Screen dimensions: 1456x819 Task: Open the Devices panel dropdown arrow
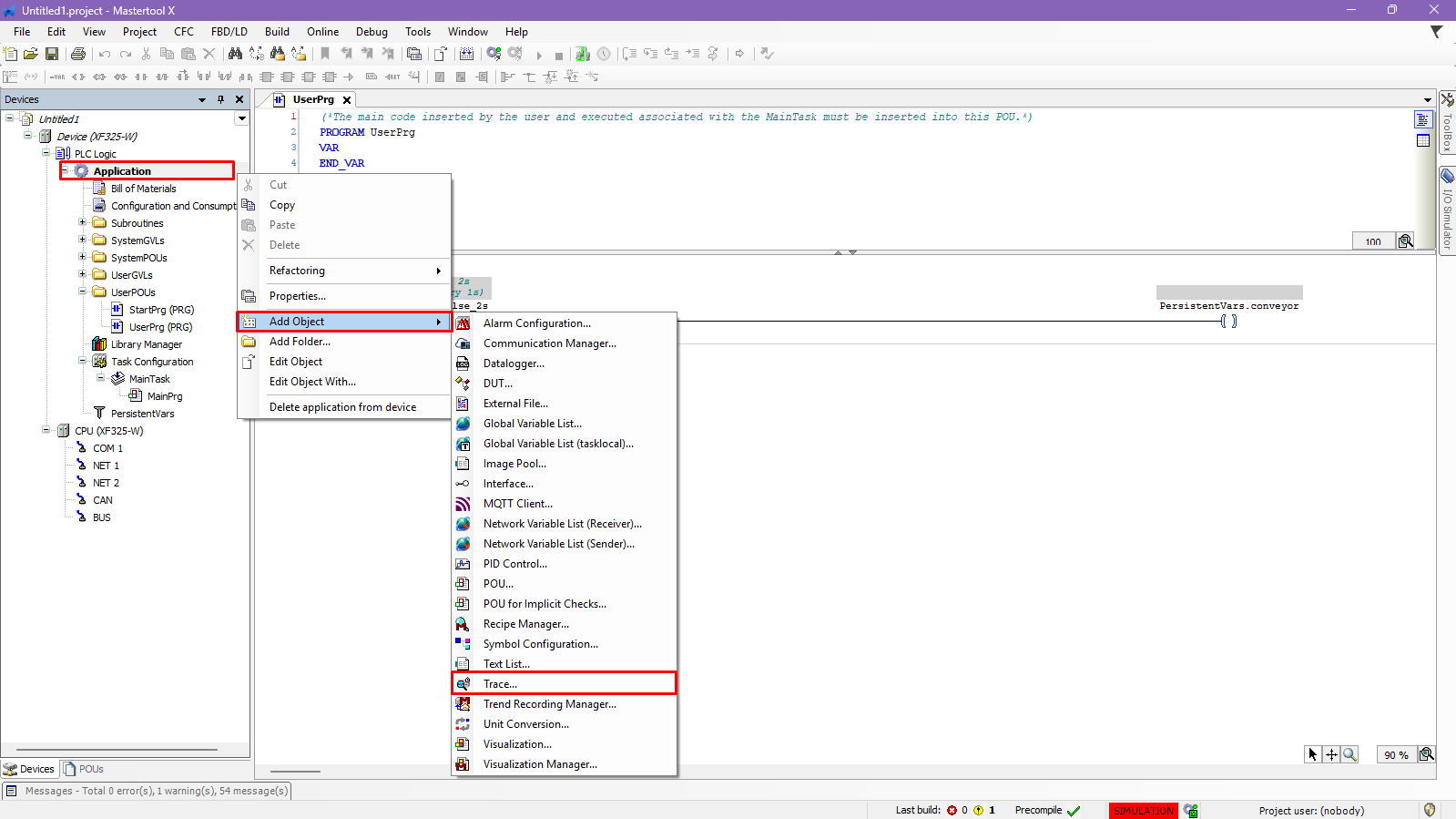tap(202, 99)
